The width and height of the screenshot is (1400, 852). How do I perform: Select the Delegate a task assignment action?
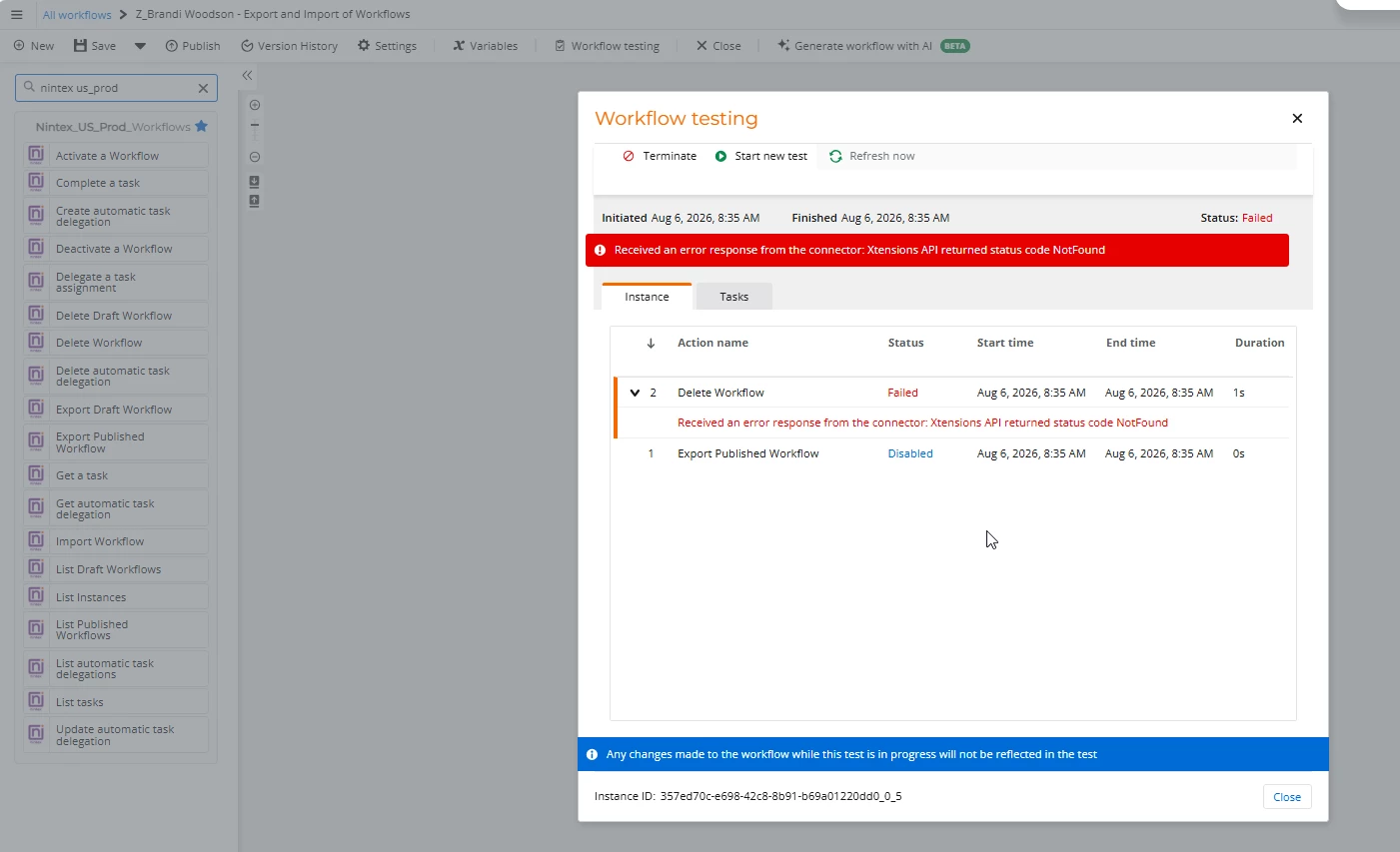coord(116,282)
